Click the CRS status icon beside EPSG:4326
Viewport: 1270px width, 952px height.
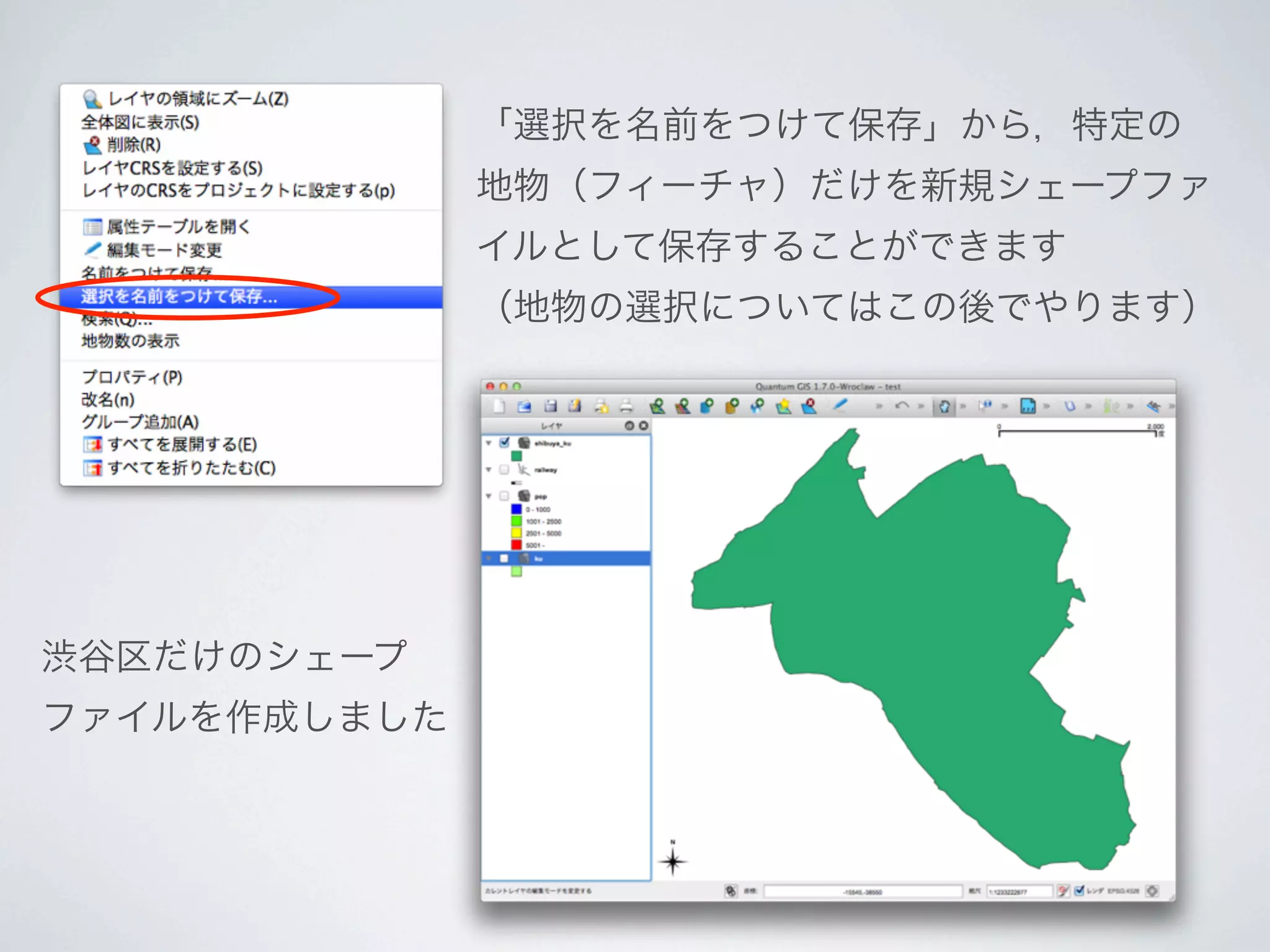point(1152,891)
